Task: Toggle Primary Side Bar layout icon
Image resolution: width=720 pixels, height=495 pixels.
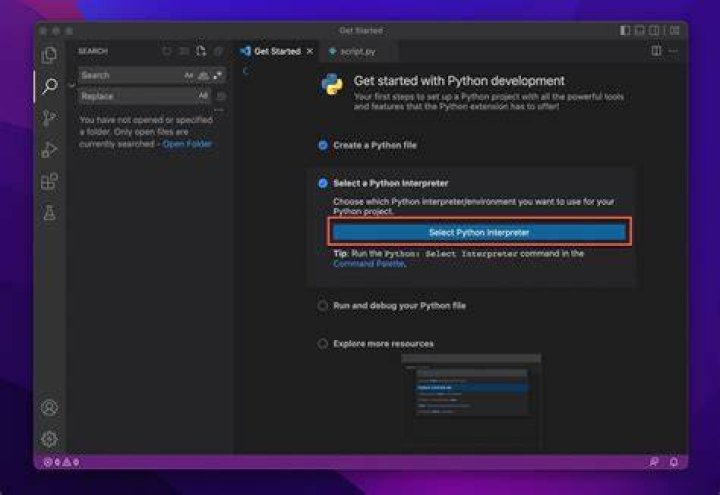Action: 625,30
